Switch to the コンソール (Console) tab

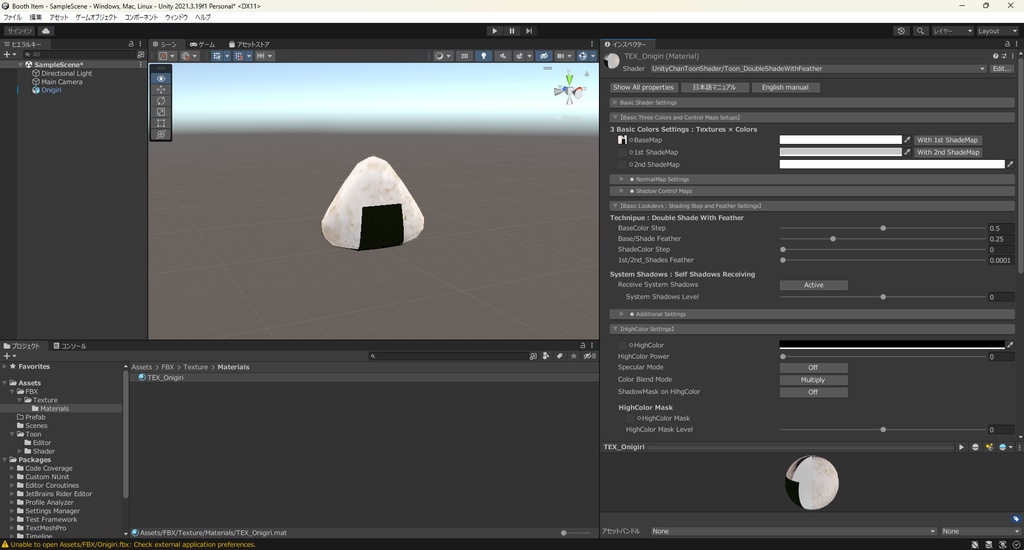click(x=70, y=346)
